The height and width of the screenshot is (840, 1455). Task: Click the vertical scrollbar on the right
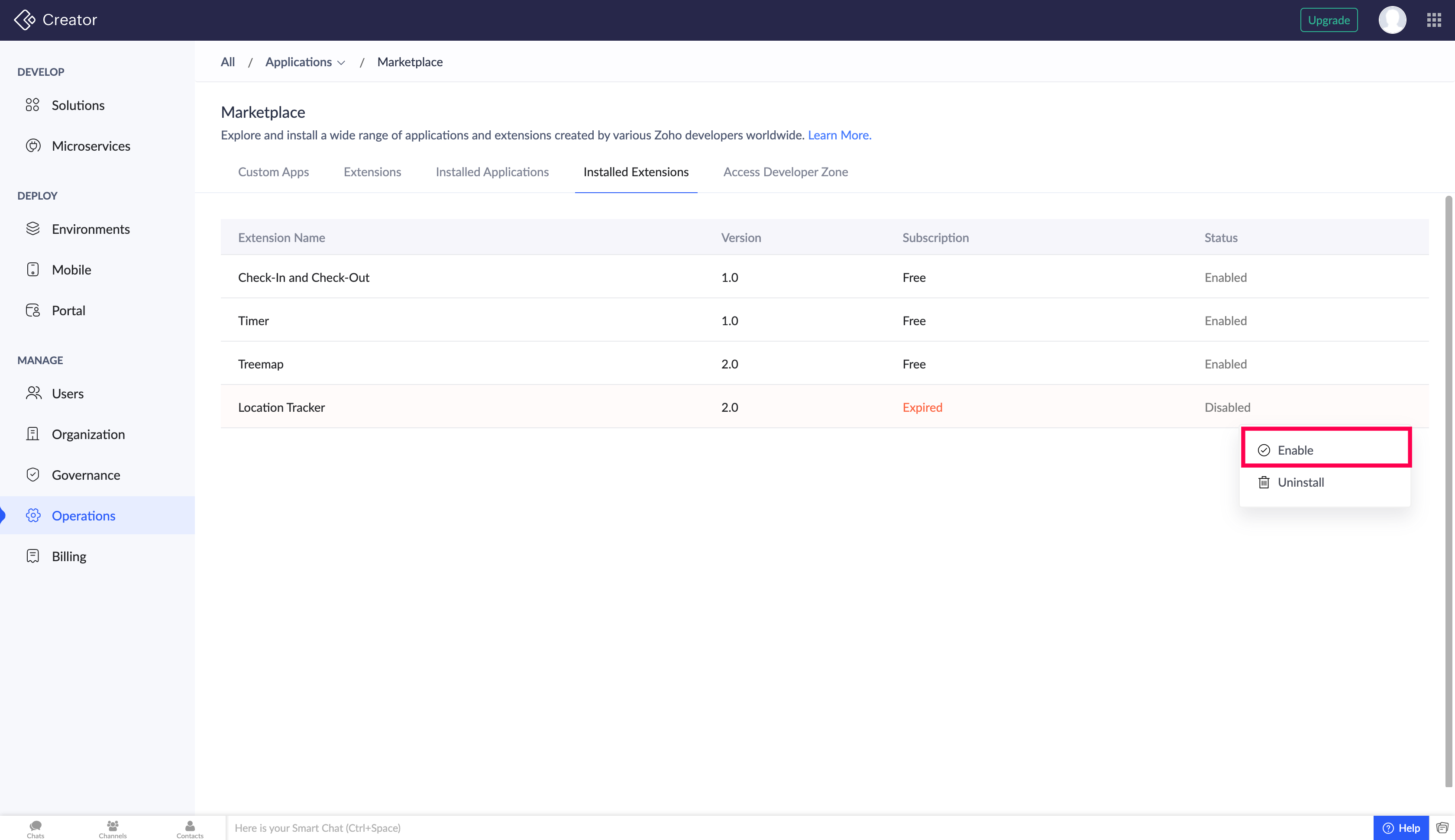1448,491
